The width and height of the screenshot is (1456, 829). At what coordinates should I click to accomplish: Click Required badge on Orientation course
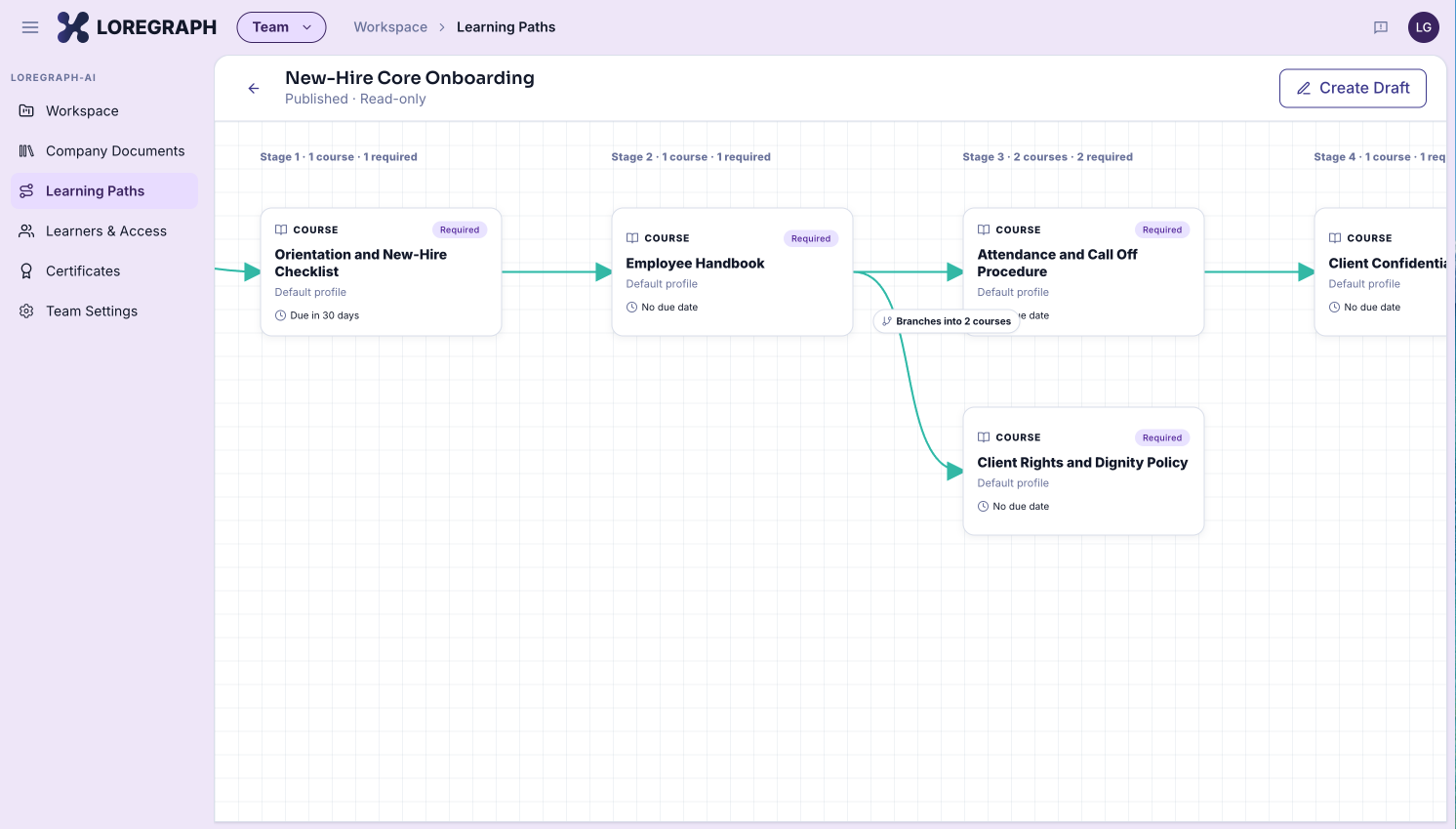(460, 230)
